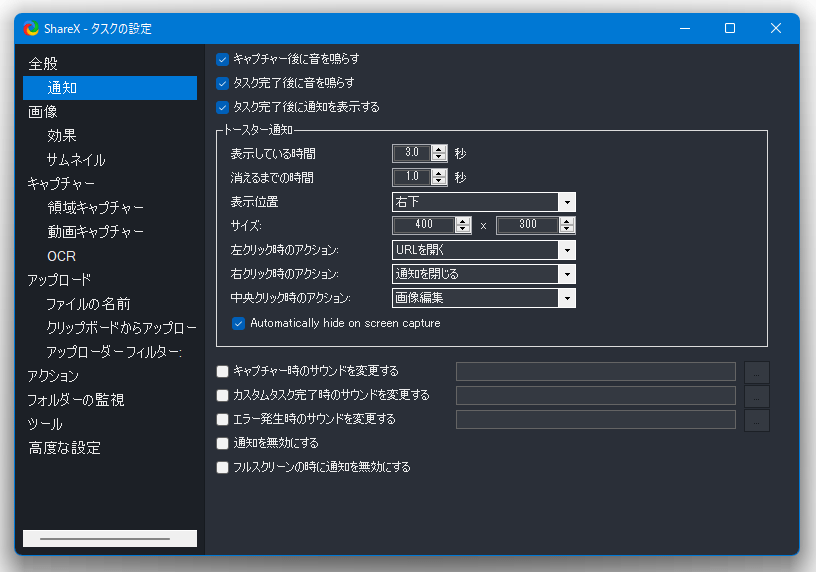Click the ShareX logo icon in title bar
Viewport: 816px width, 572px height.
click(x=31, y=28)
